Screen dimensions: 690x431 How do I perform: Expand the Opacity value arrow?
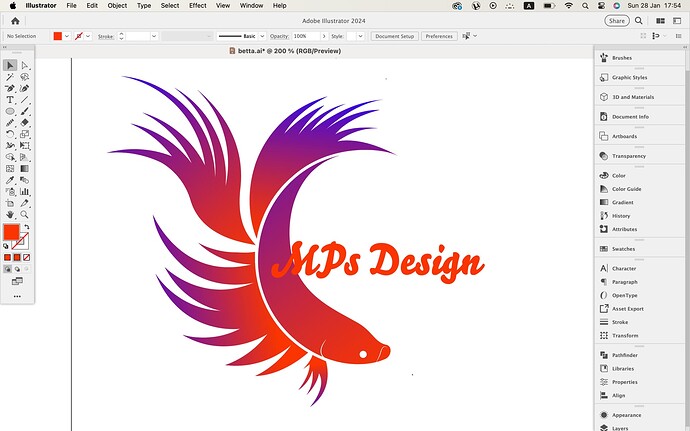point(324,36)
